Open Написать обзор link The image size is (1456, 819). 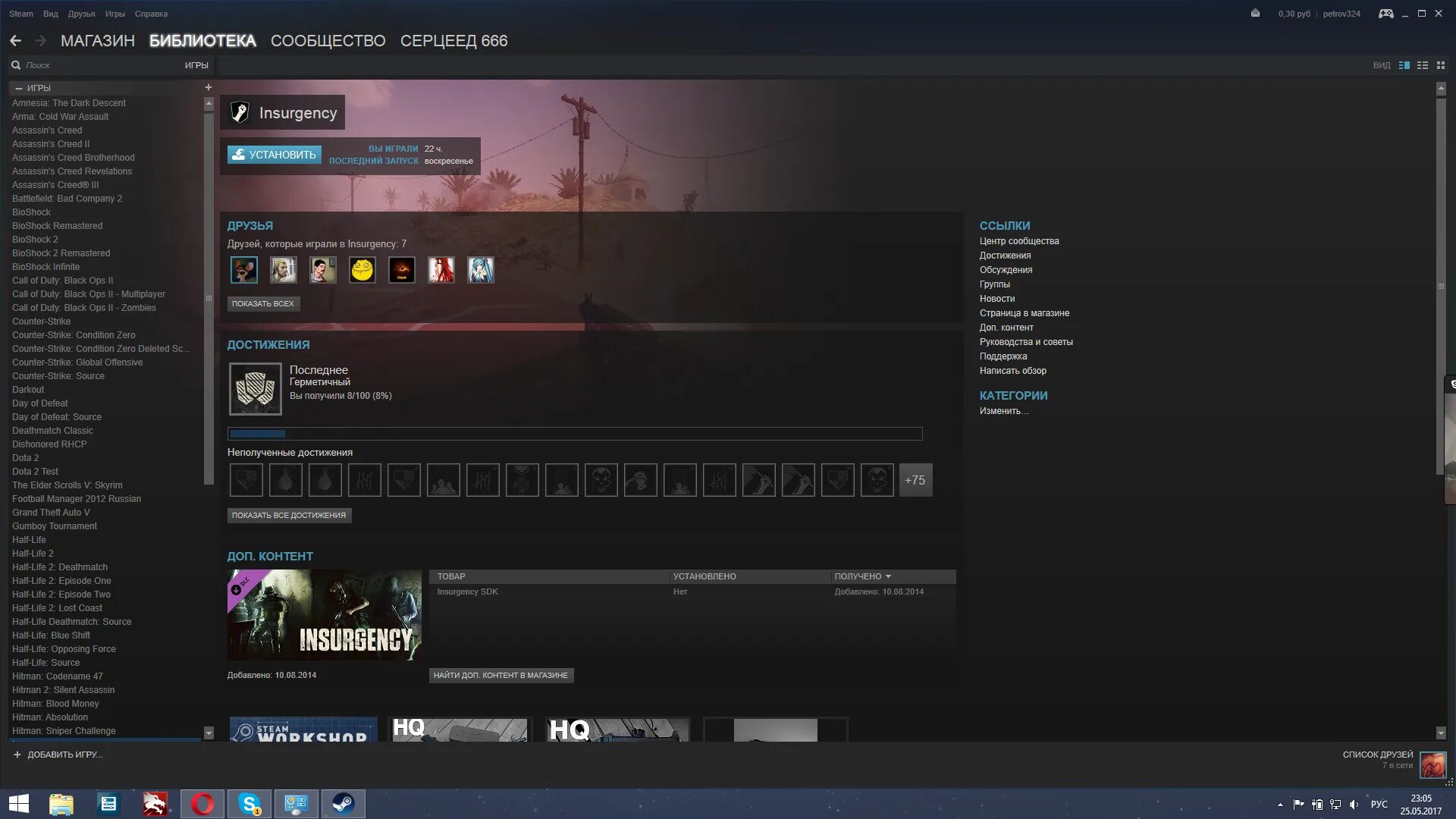pyautogui.click(x=1013, y=371)
